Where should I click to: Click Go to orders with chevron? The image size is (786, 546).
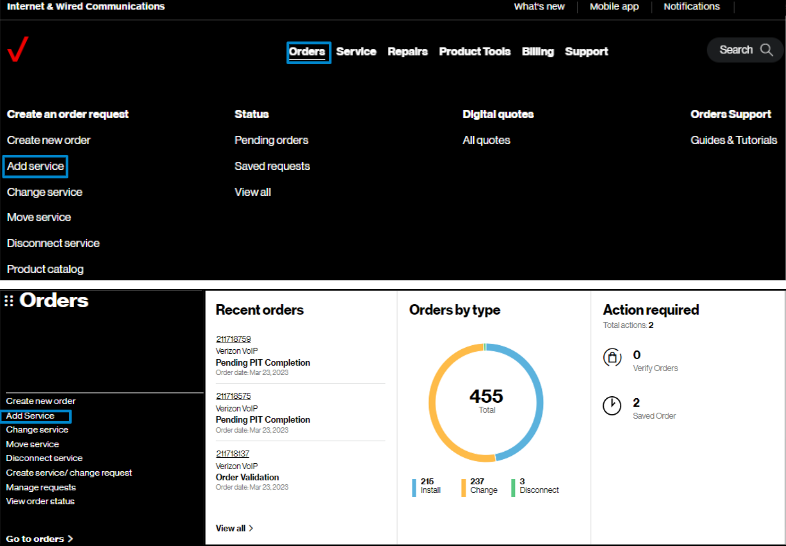[40, 539]
